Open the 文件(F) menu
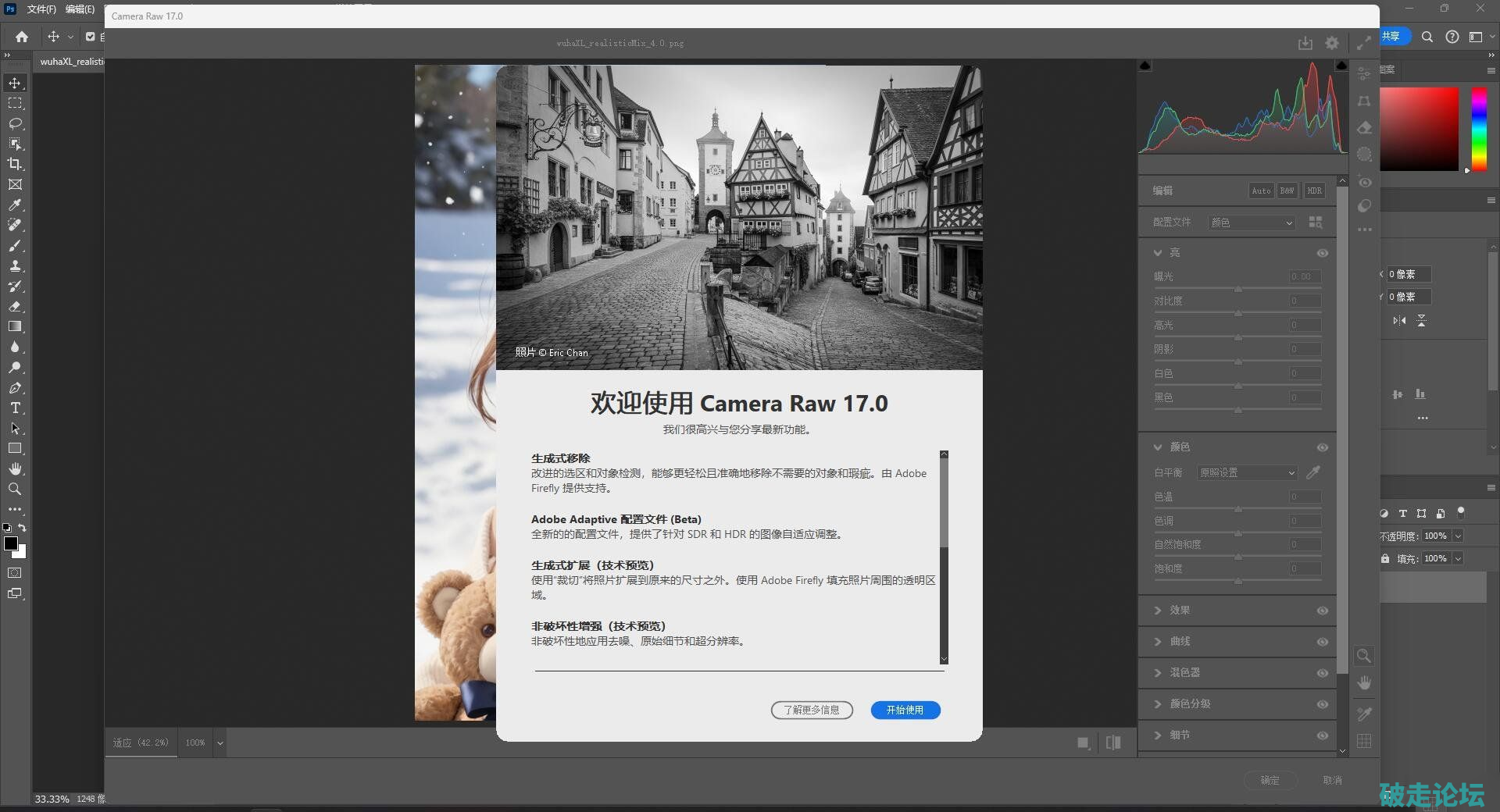Screen dimensions: 1500x812 tap(41, 9)
